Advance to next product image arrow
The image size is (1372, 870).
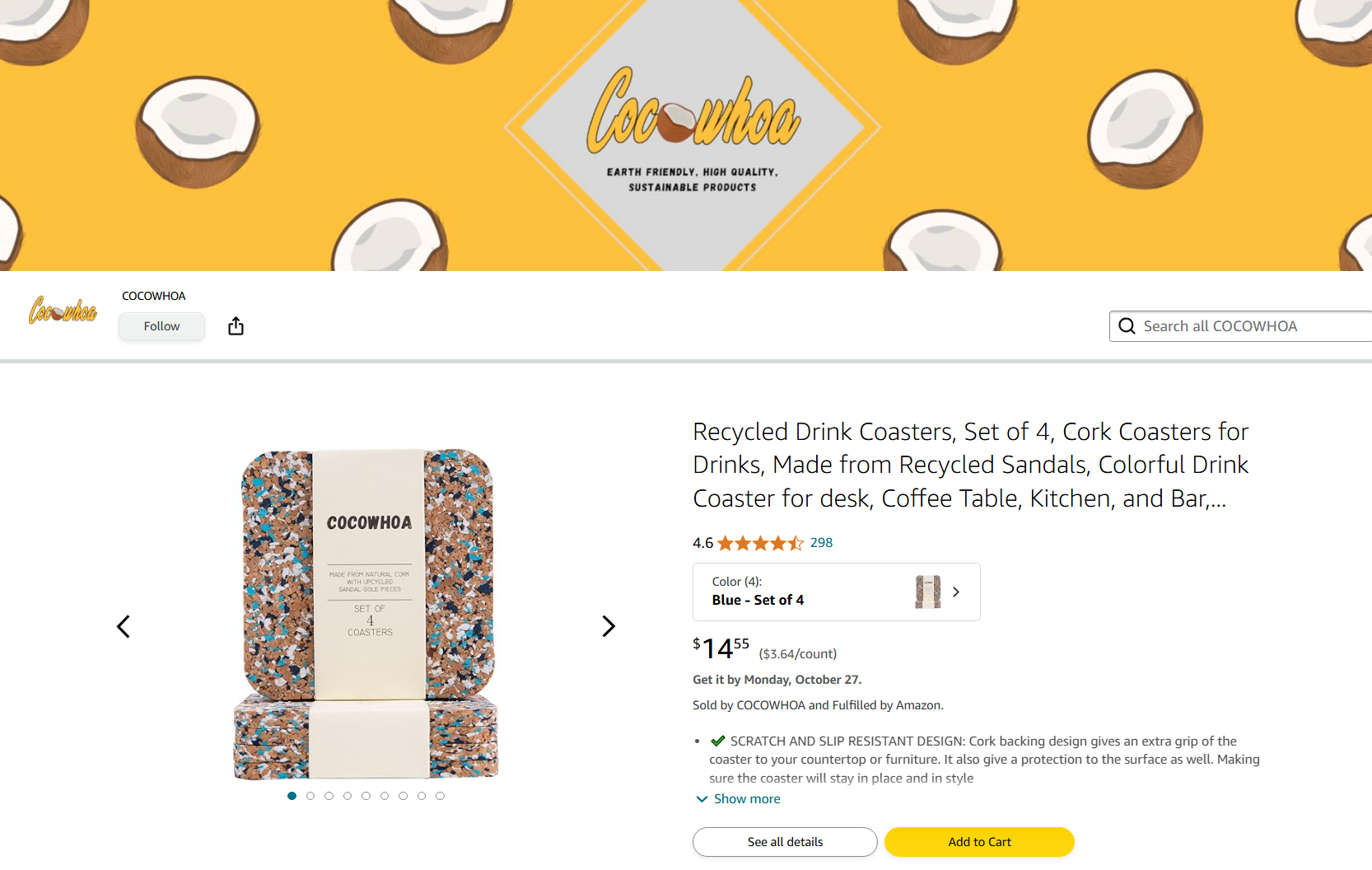coord(609,627)
